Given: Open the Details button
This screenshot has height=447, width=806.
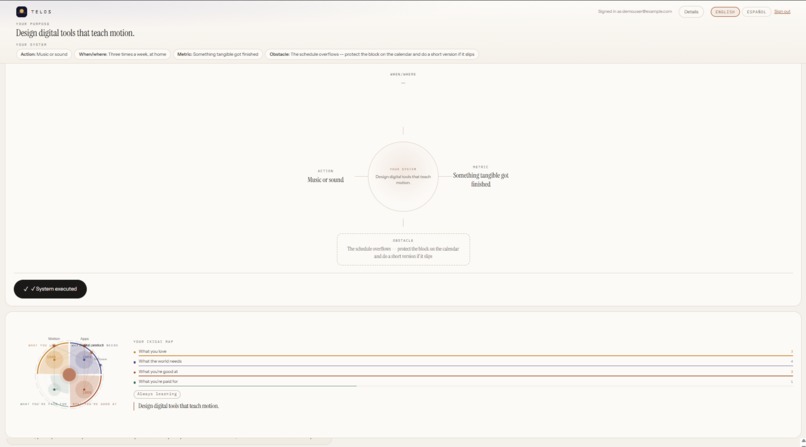Looking at the screenshot, I should pyautogui.click(x=691, y=12).
